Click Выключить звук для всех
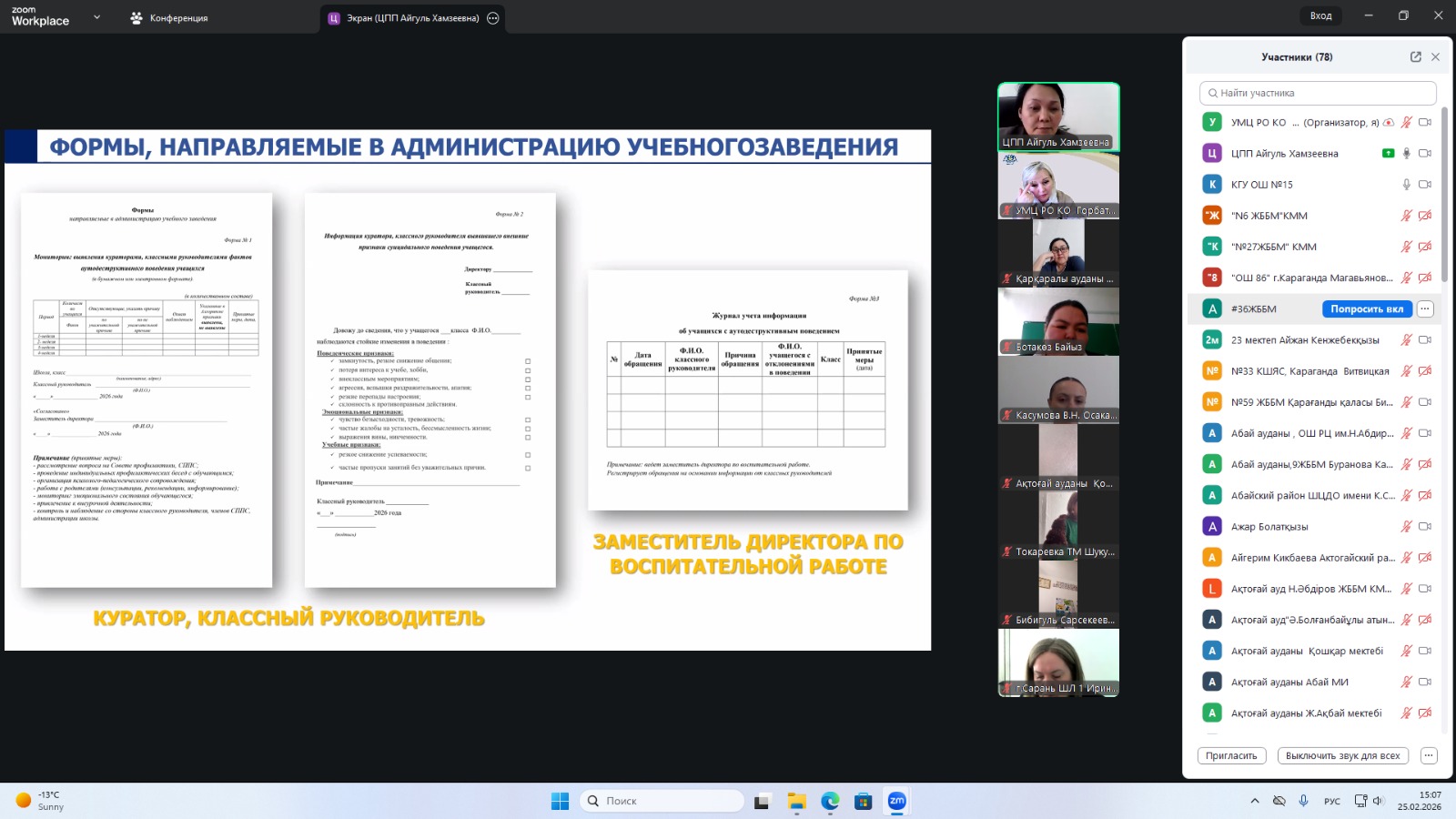The height and width of the screenshot is (819, 1456). point(1342,756)
